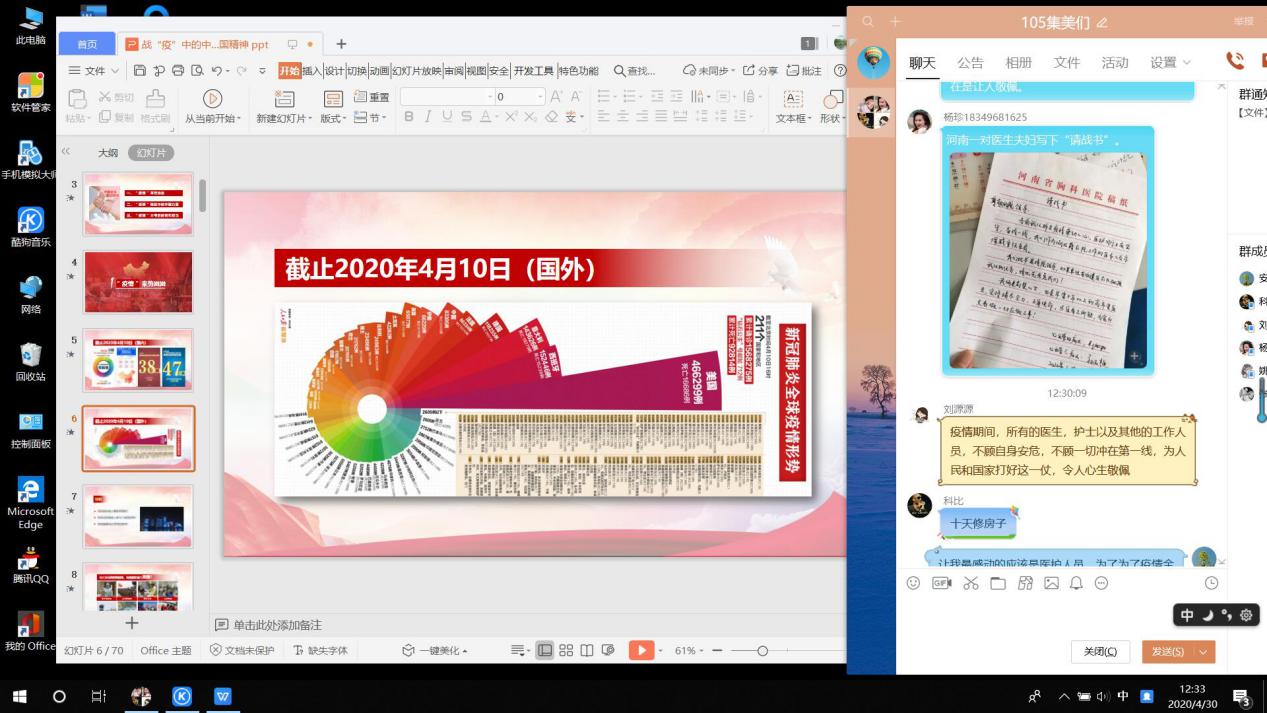This screenshot has width=1267, height=713.
Task: Open chat message history clock icon
Action: pyautogui.click(x=1211, y=583)
